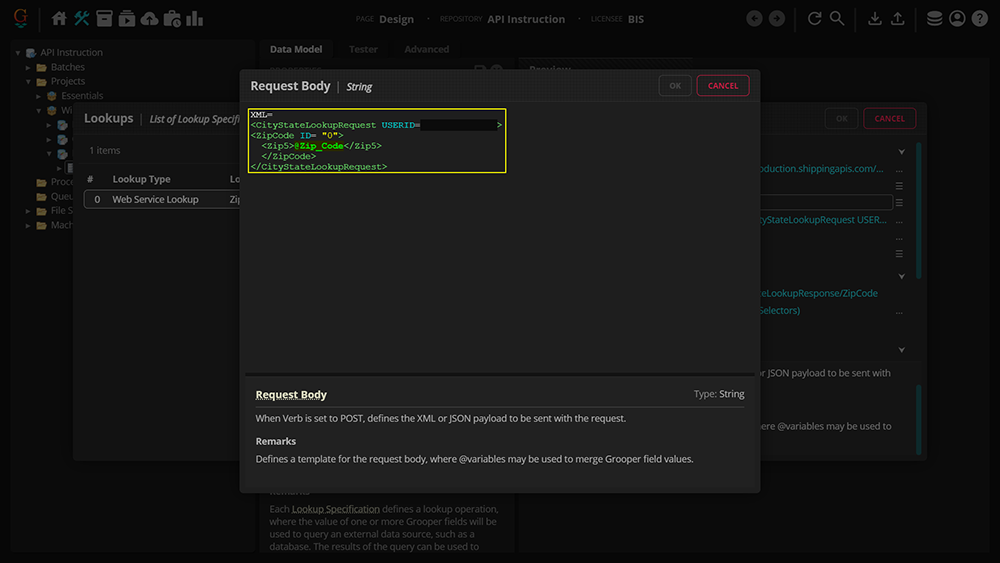Open the user account icon

(x=957, y=19)
